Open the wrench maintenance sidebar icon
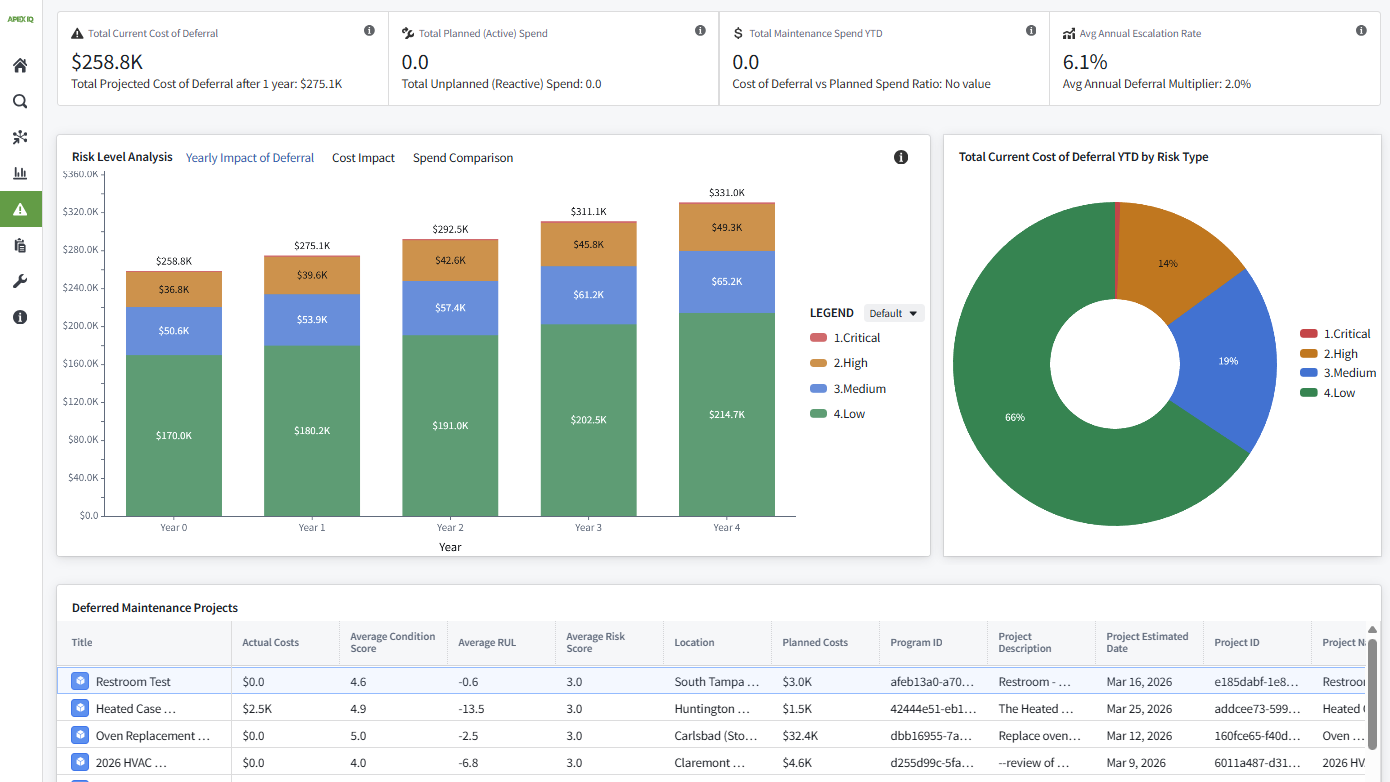The image size is (1390, 782). (20, 281)
